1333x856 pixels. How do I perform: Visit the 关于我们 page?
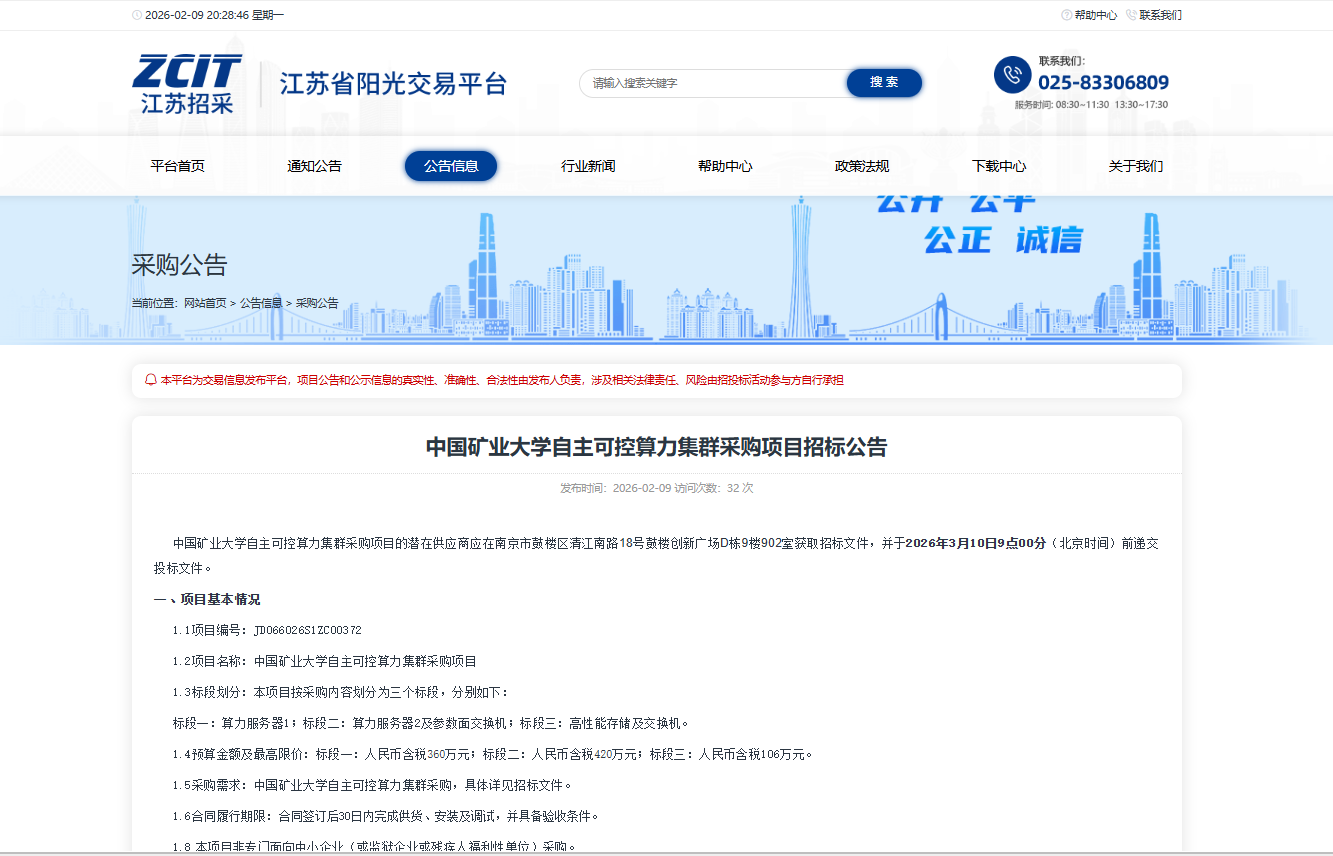(x=1136, y=166)
